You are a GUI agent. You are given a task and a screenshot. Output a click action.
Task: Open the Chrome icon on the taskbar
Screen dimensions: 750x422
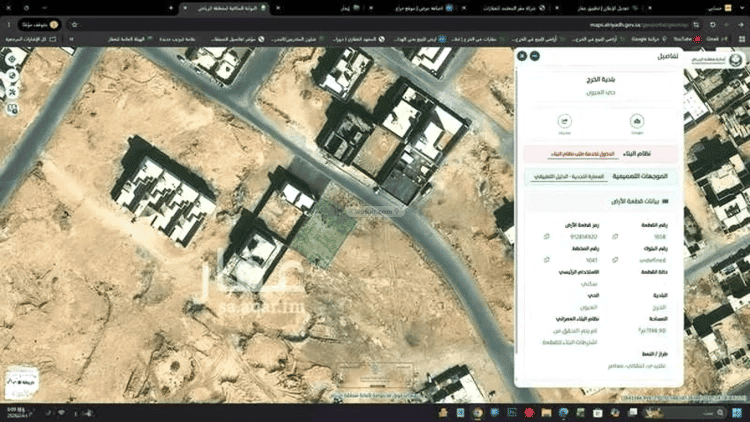tap(477, 412)
